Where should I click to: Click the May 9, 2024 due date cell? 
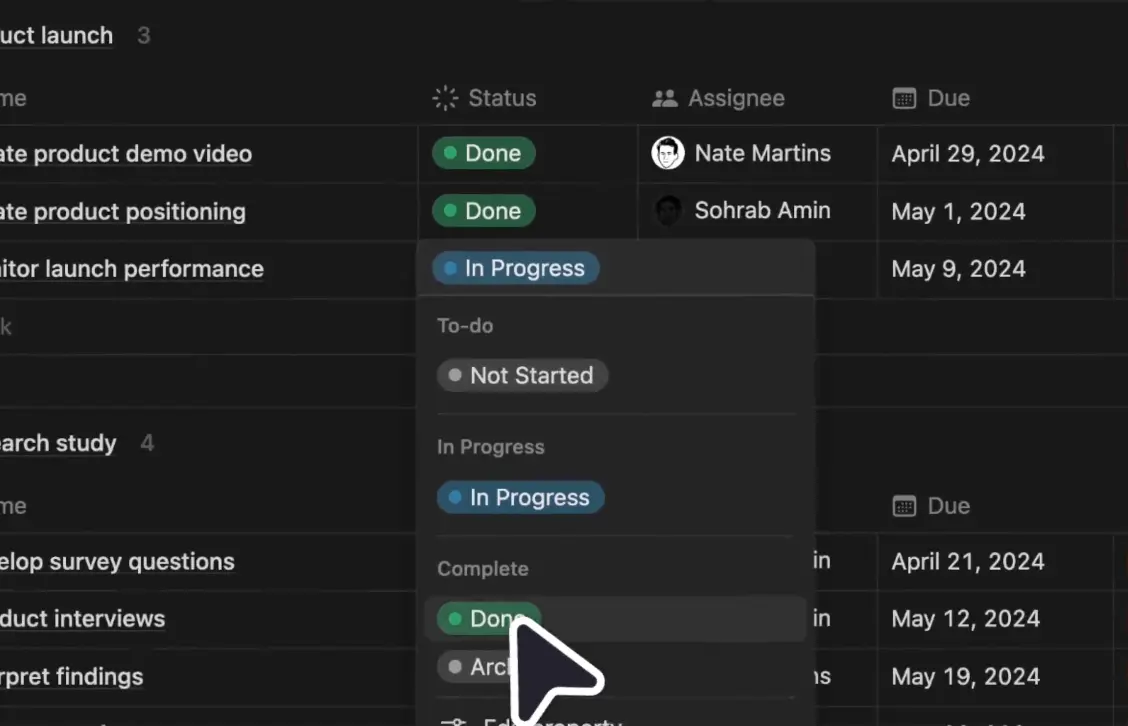tap(957, 269)
